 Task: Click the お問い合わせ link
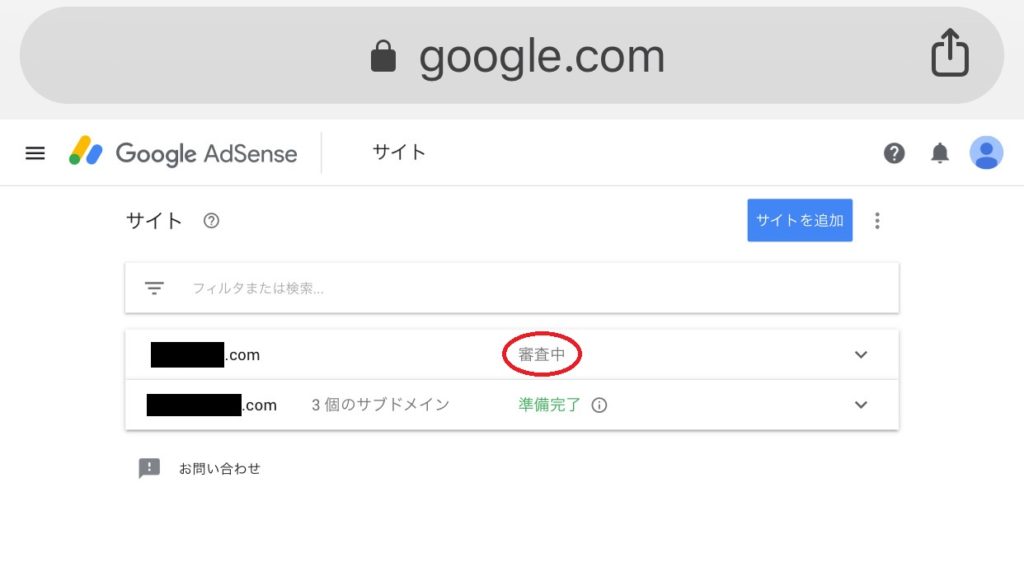coord(219,468)
